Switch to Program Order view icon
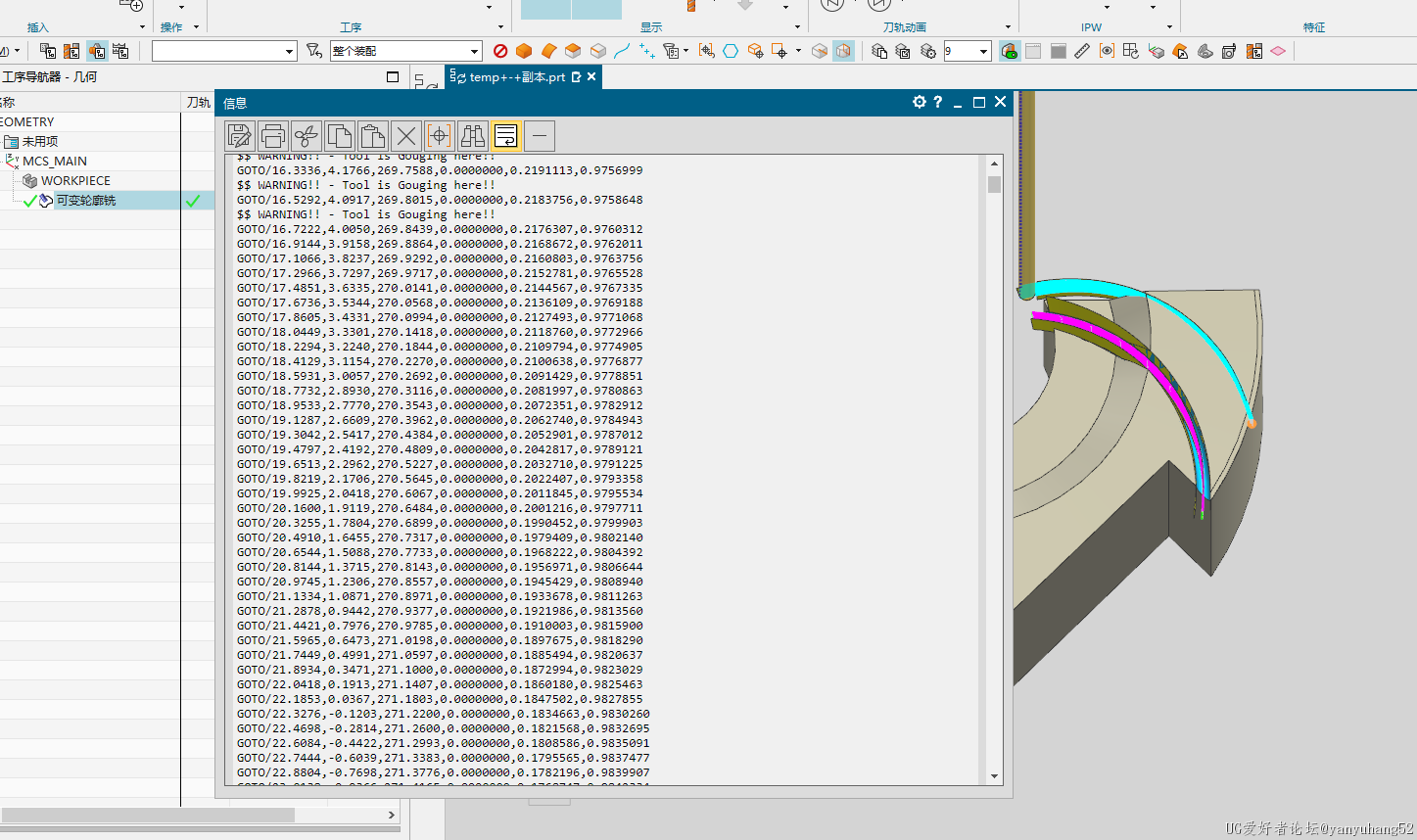Image resolution: width=1417 pixels, height=840 pixels. tap(48, 51)
